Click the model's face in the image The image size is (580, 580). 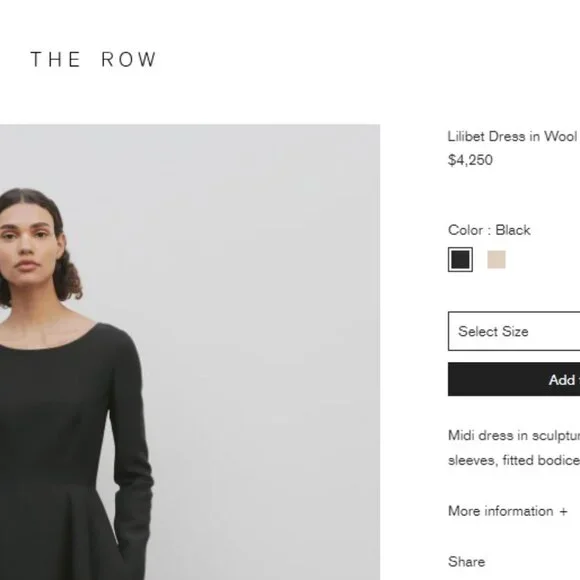[x=28, y=244]
